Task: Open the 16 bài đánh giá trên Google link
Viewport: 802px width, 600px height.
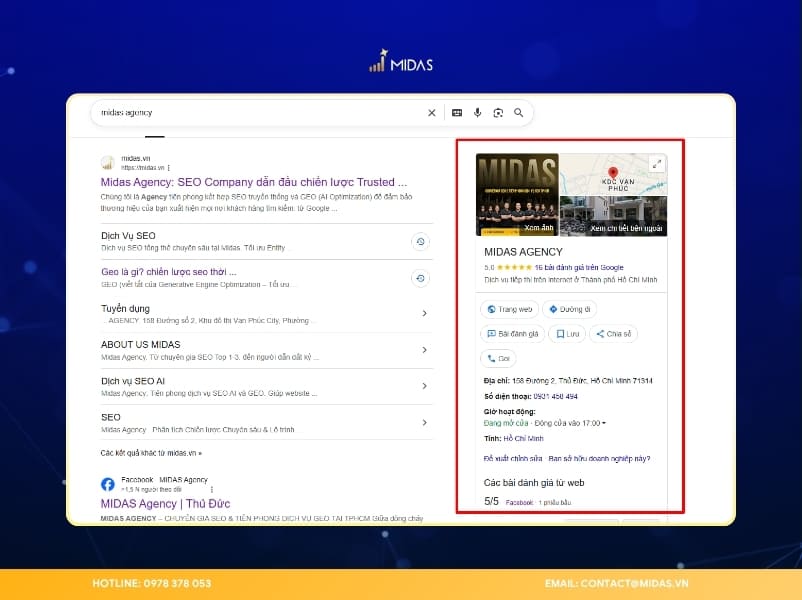Action: tap(579, 268)
